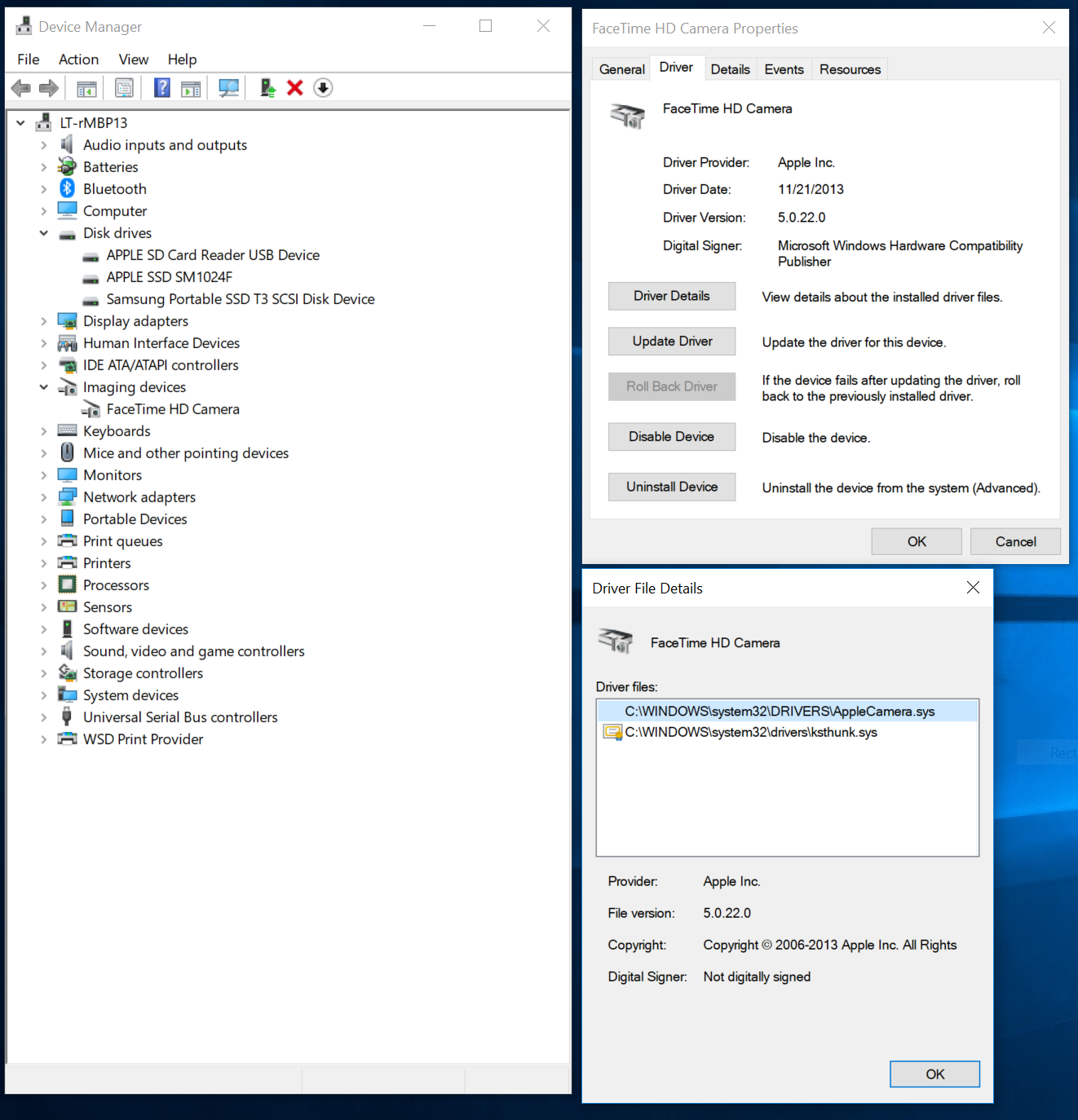Click the circled down-arrow Disable device icon
This screenshot has width=1078, height=1120.
(x=323, y=87)
